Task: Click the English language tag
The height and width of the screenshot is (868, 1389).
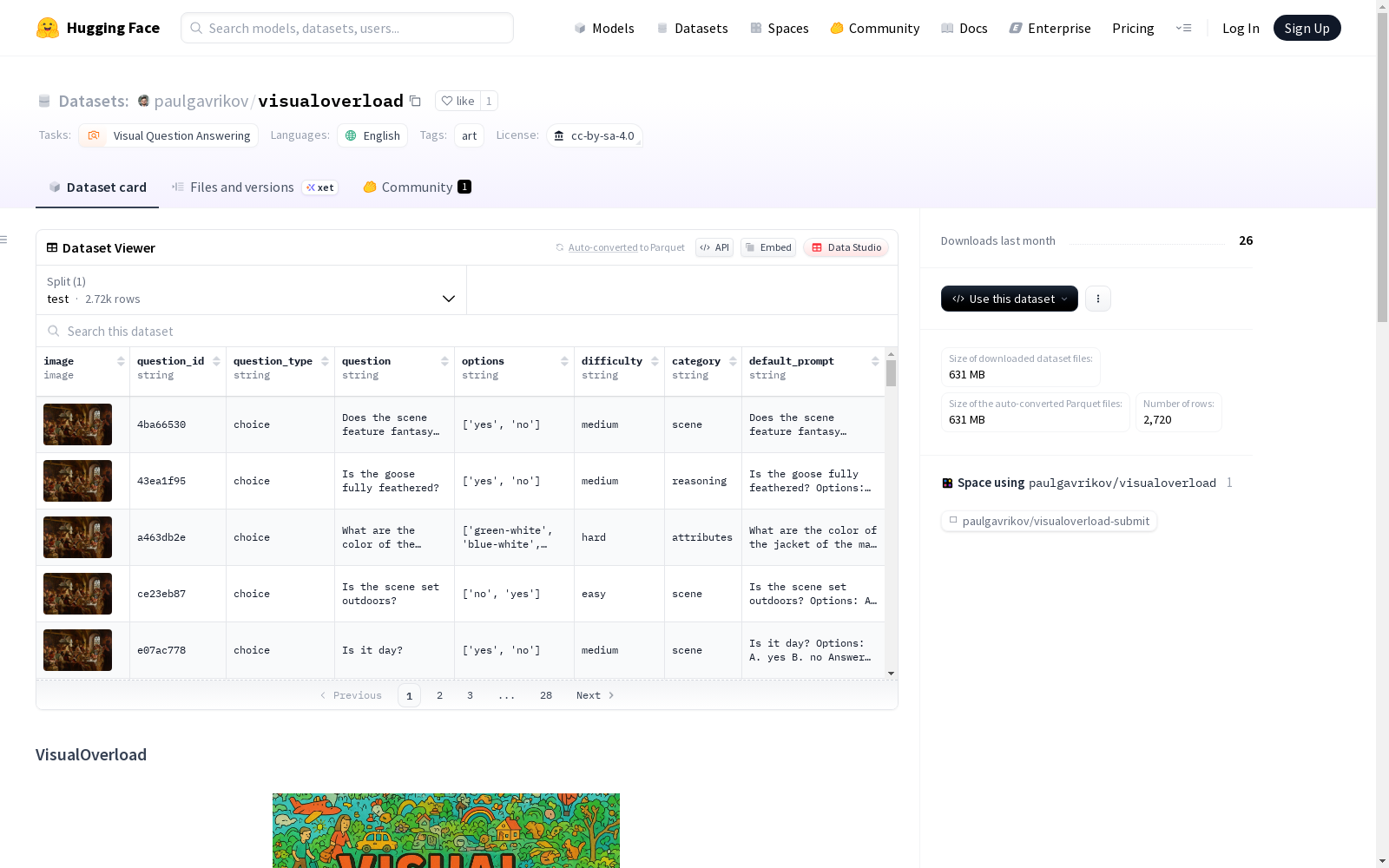Action: click(372, 135)
